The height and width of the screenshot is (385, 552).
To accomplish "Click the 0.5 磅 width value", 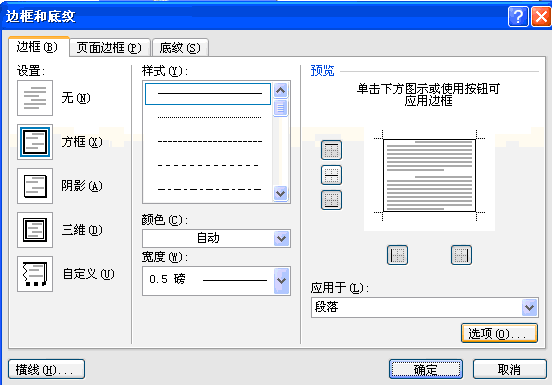I will [167, 279].
